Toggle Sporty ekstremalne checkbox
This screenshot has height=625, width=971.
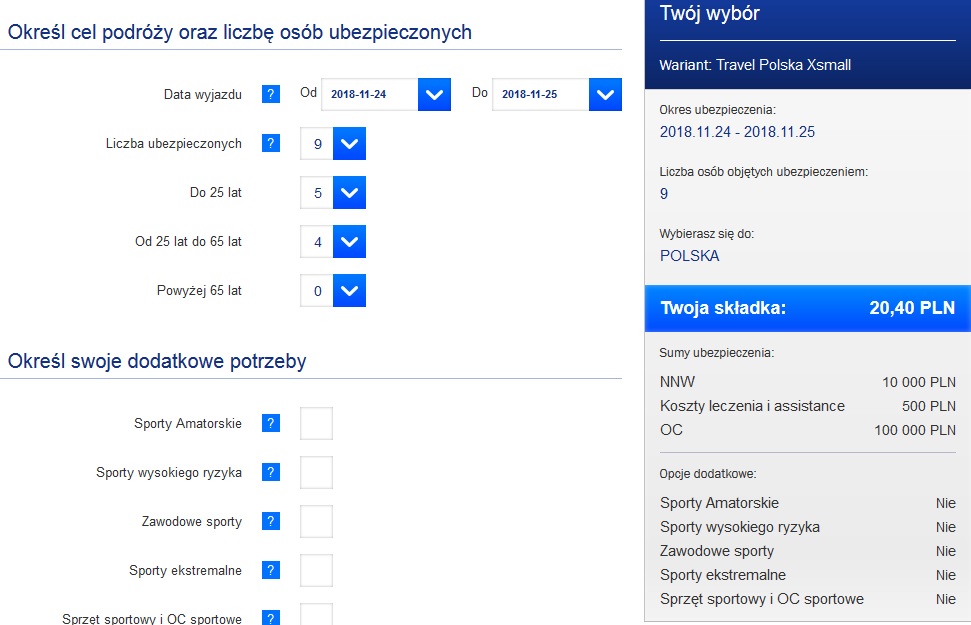[x=316, y=570]
